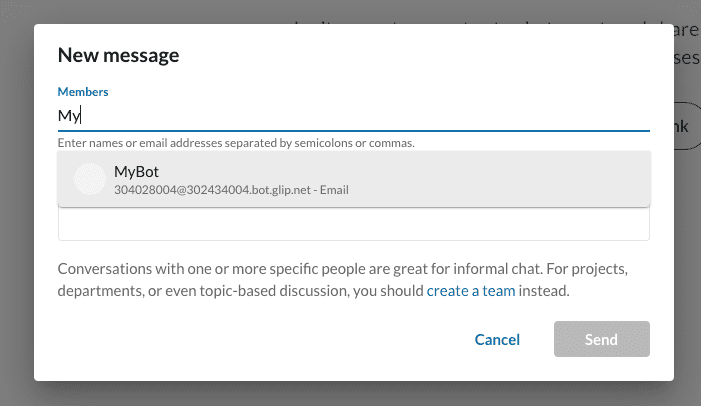Click the partially hidden button behind the dialog
This screenshot has height=406, width=701.
[x=687, y=126]
